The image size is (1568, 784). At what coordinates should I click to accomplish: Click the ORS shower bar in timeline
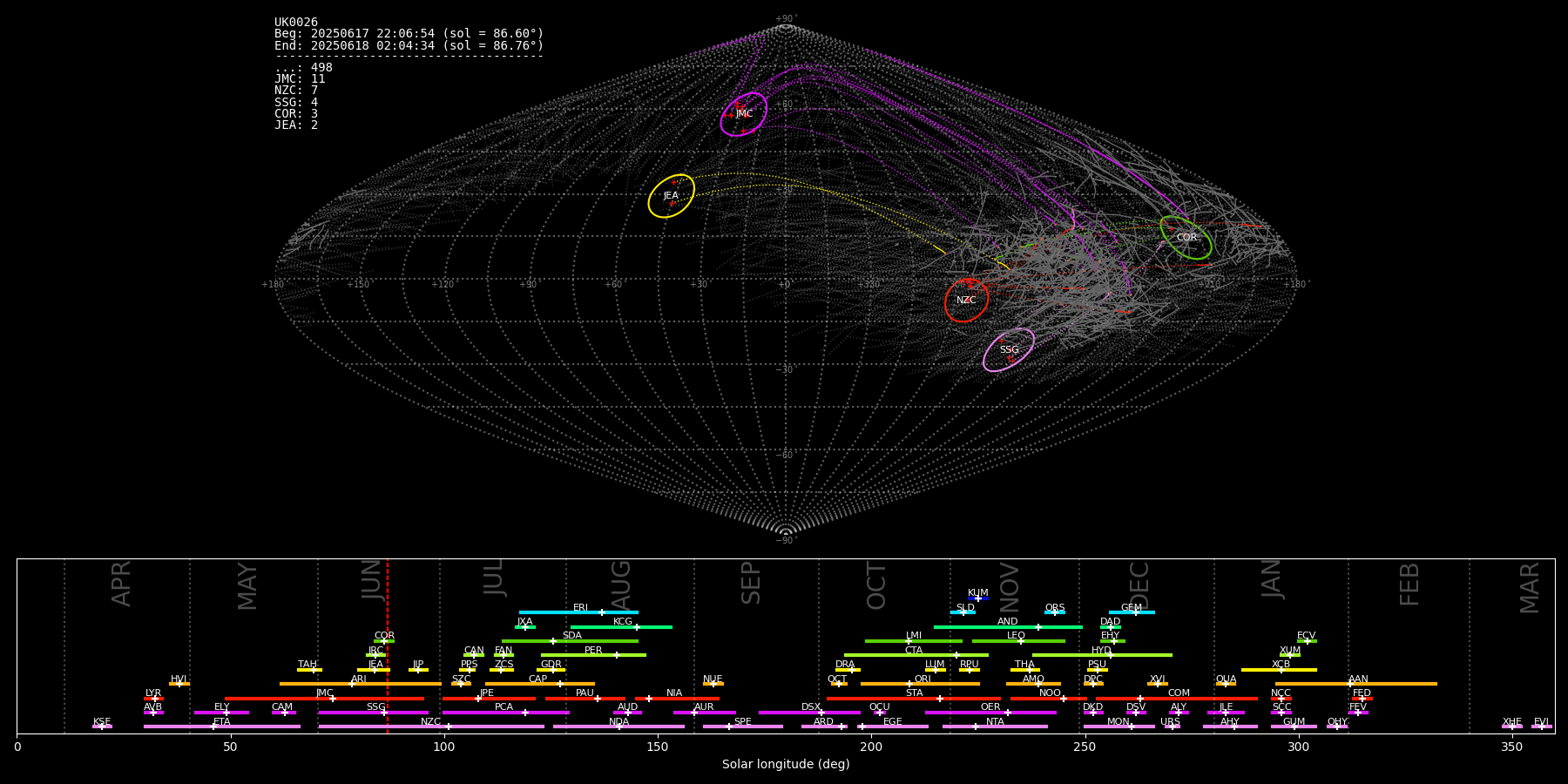coord(1055,612)
